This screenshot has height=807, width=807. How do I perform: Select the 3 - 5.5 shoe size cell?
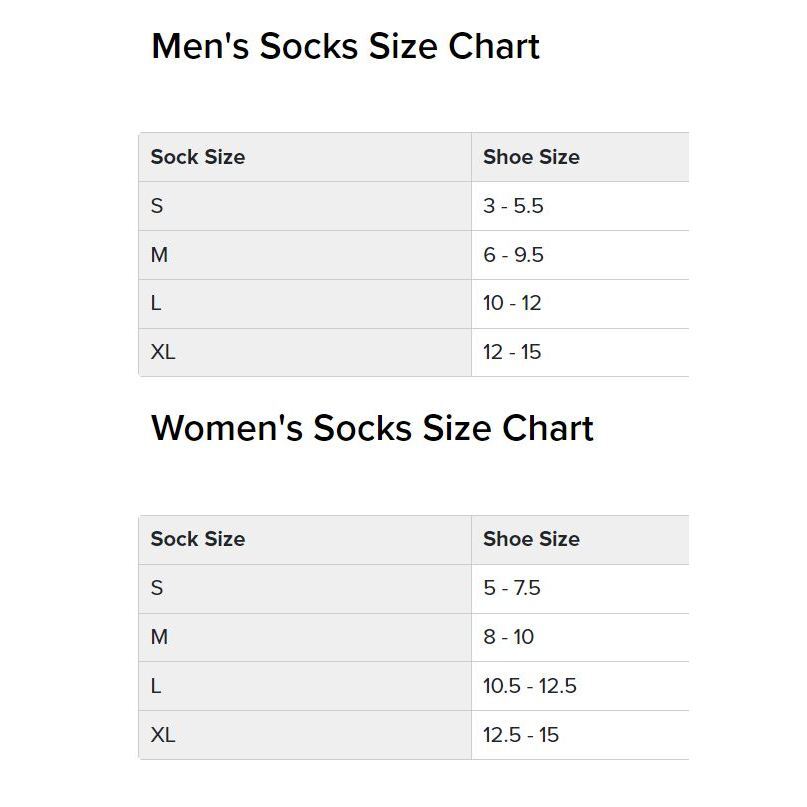(513, 206)
